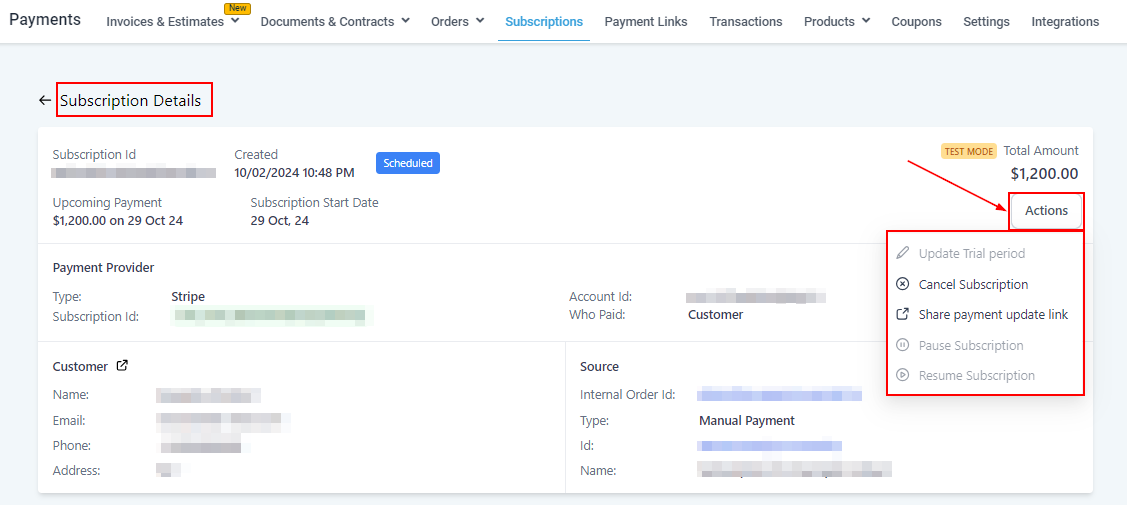
Task: Click the Actions button
Action: pyautogui.click(x=1046, y=211)
